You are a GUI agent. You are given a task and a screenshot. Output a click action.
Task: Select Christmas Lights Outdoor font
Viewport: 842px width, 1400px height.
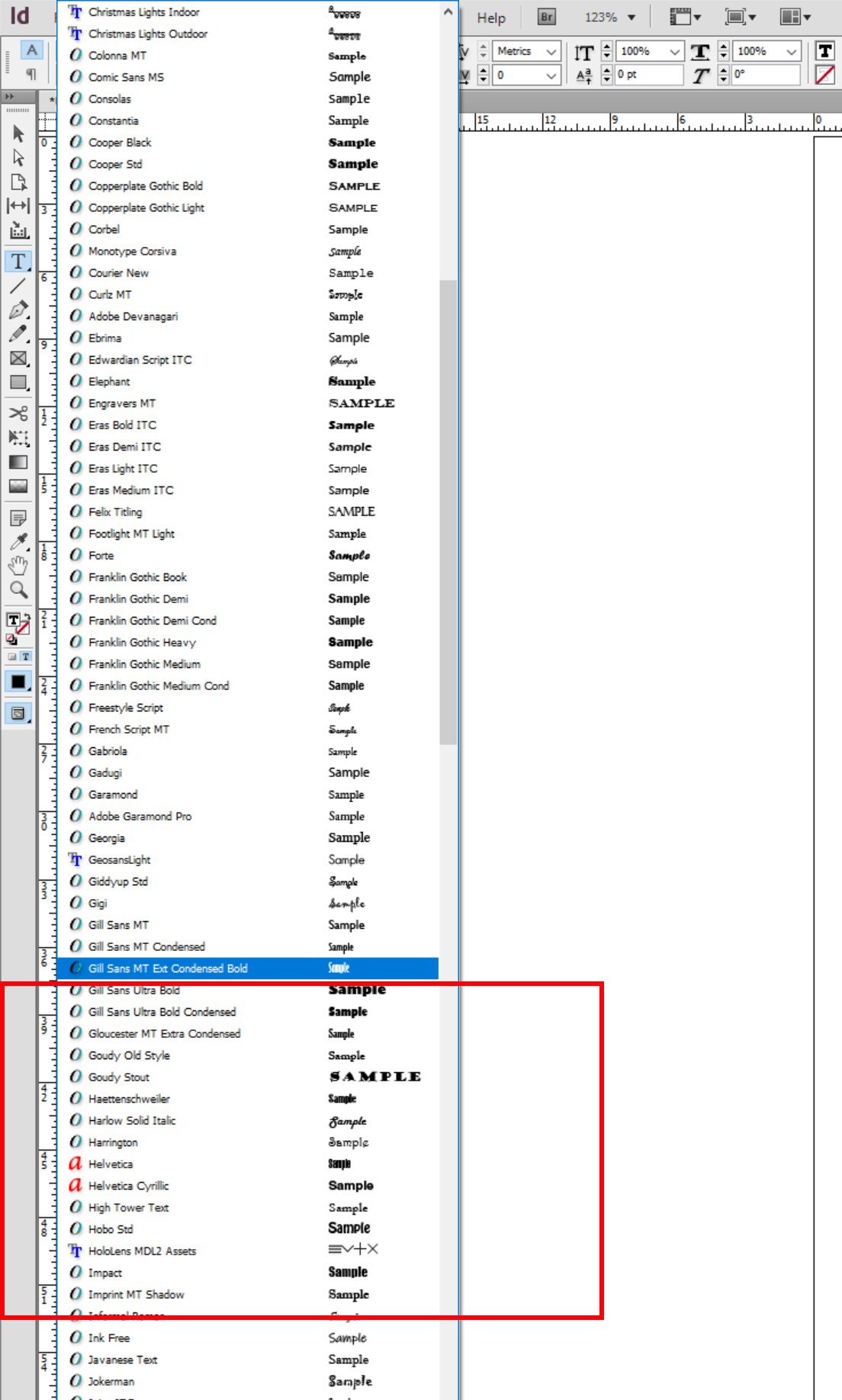click(248, 34)
